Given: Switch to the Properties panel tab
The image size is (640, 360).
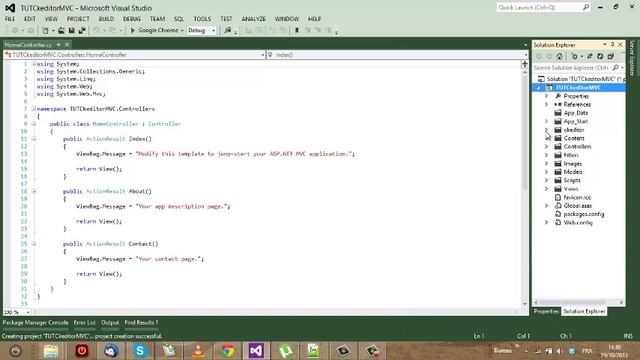Looking at the screenshot, I should click(546, 311).
